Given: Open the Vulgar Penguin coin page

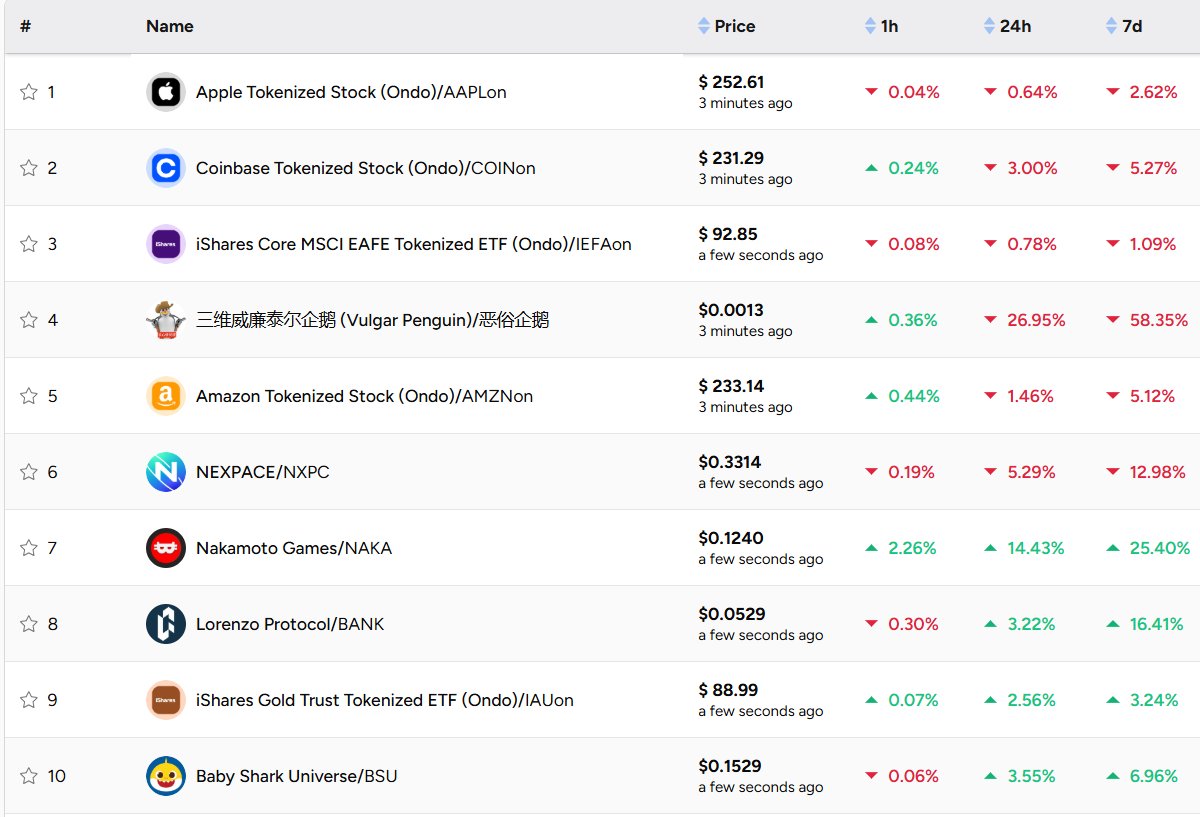Looking at the screenshot, I should pos(372,320).
